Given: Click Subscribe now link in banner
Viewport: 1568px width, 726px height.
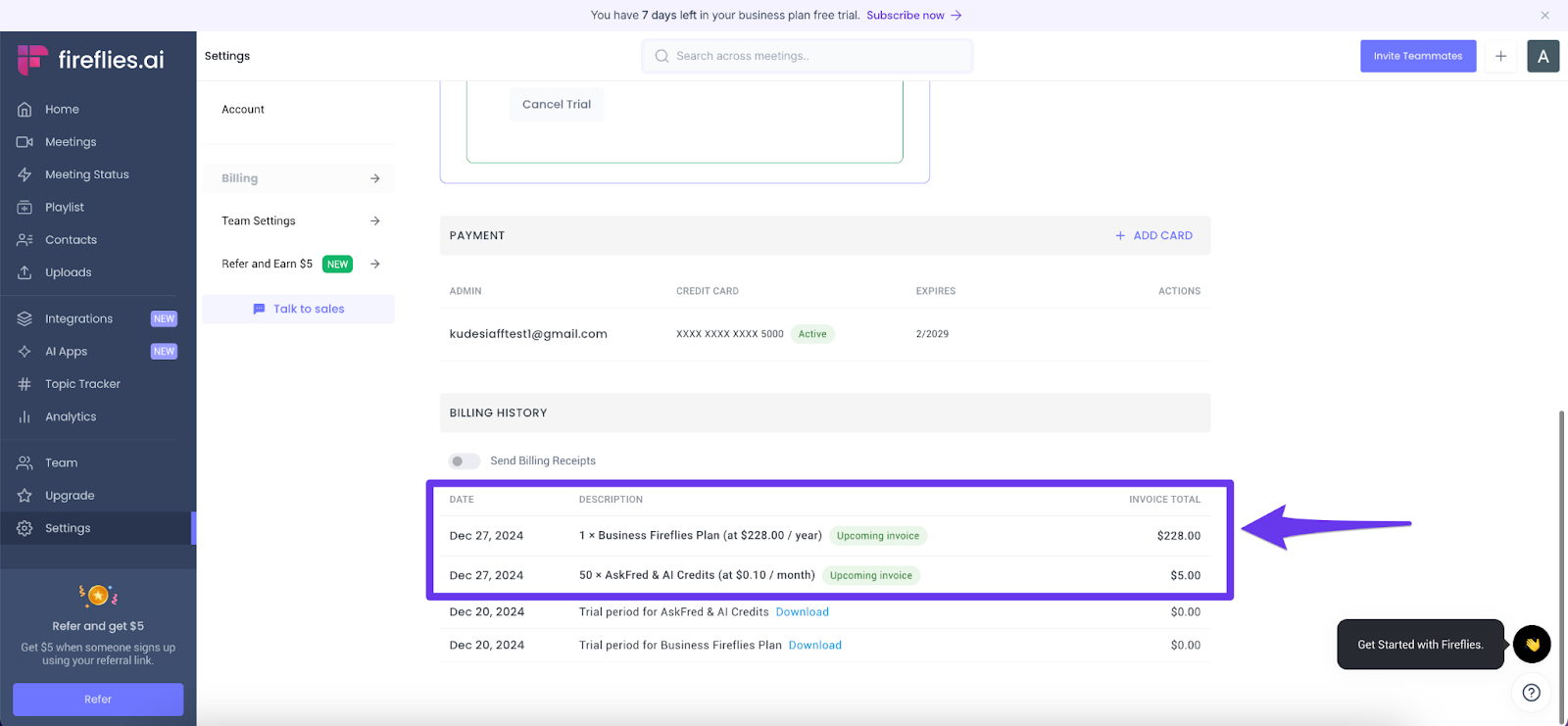Looking at the screenshot, I should coord(914,15).
